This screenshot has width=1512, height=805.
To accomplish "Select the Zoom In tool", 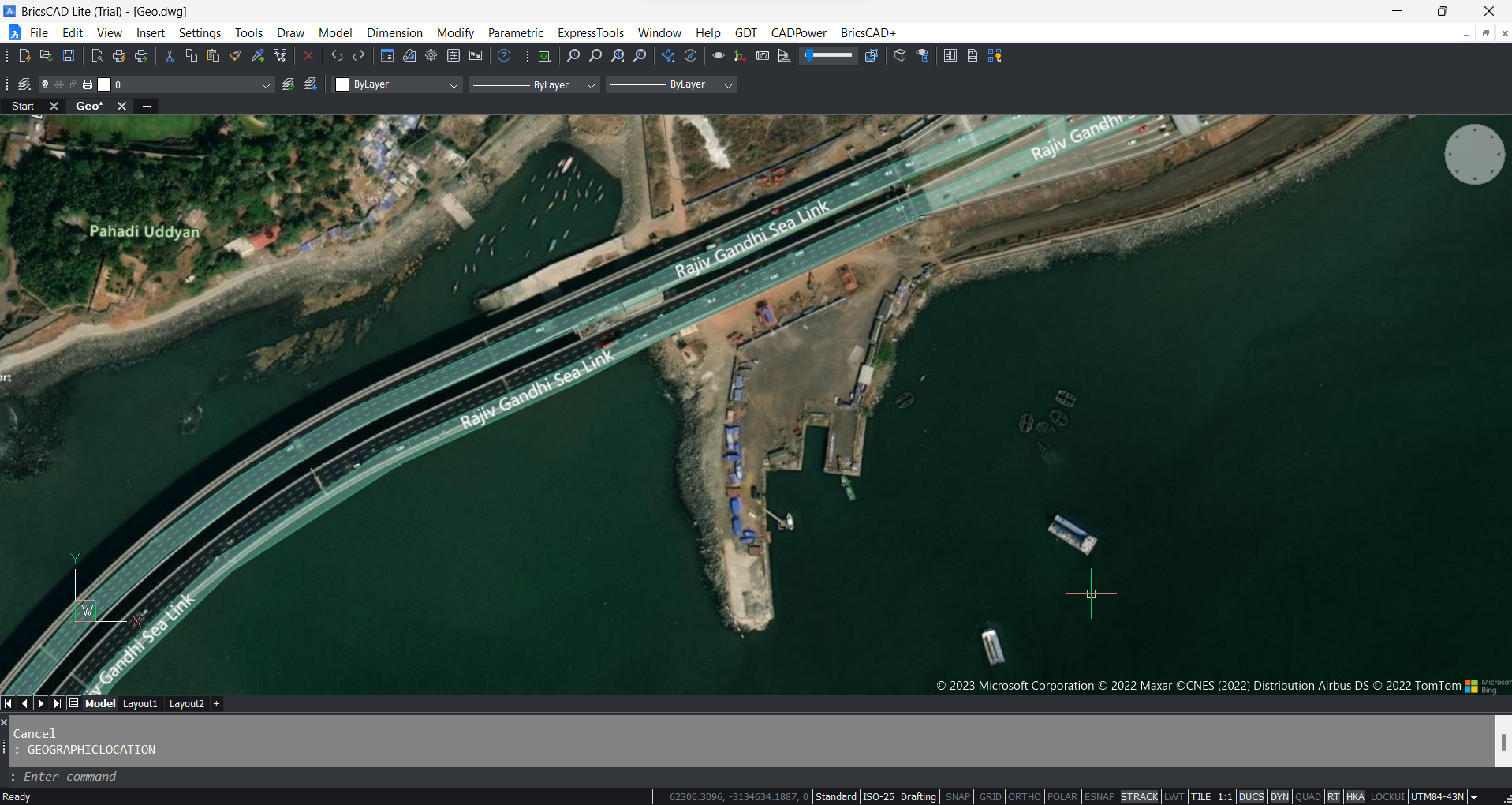I will point(573,55).
